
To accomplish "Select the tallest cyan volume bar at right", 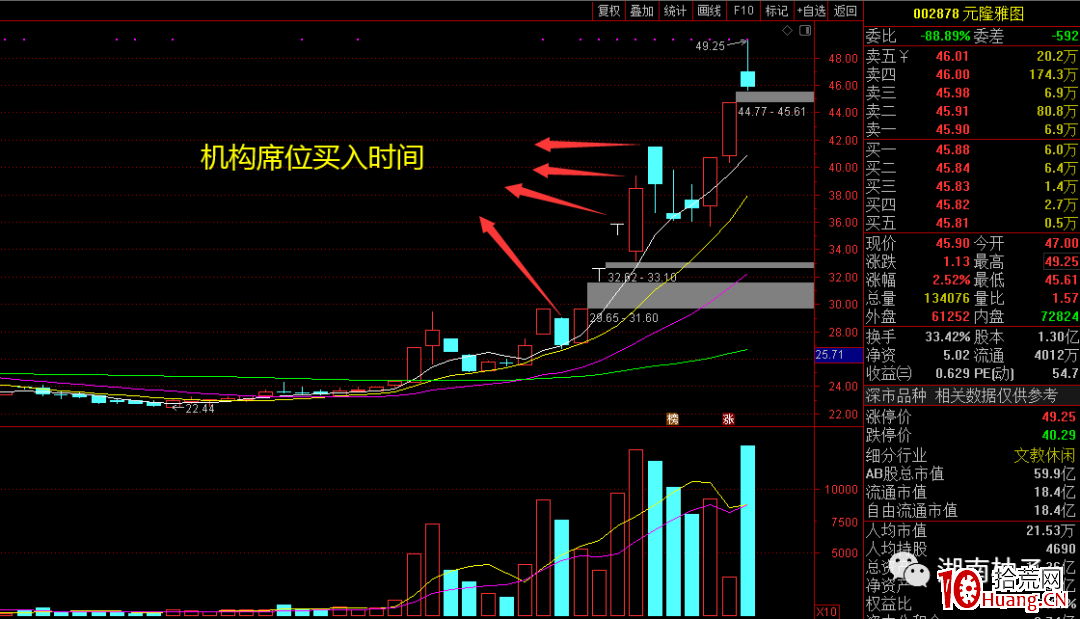I will (747, 530).
